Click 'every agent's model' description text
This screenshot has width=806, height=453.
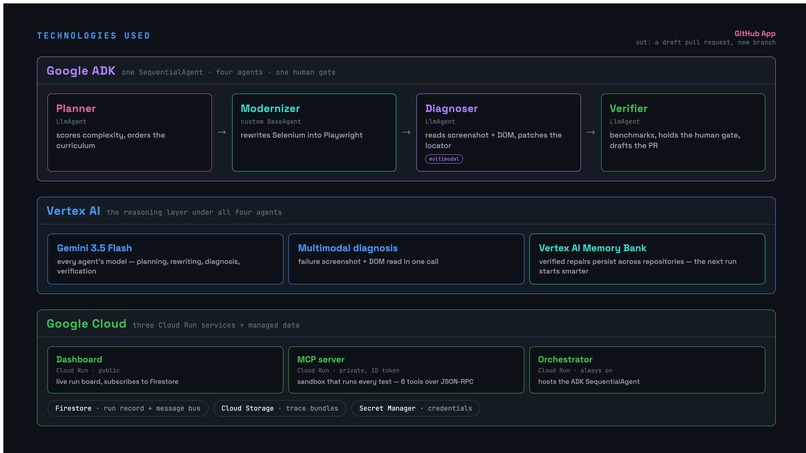(149, 266)
